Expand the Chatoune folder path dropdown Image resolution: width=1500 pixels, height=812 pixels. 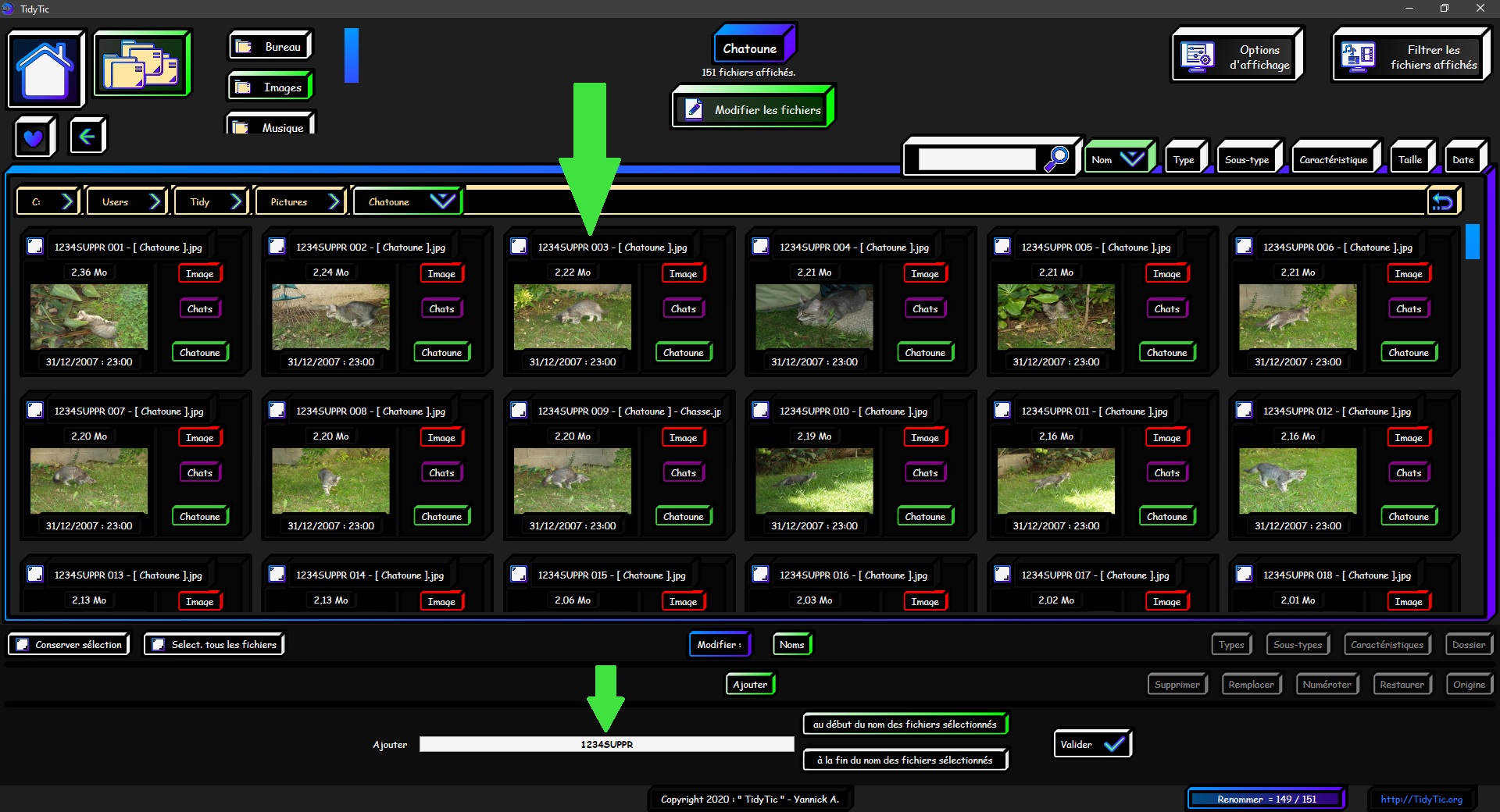click(x=442, y=201)
